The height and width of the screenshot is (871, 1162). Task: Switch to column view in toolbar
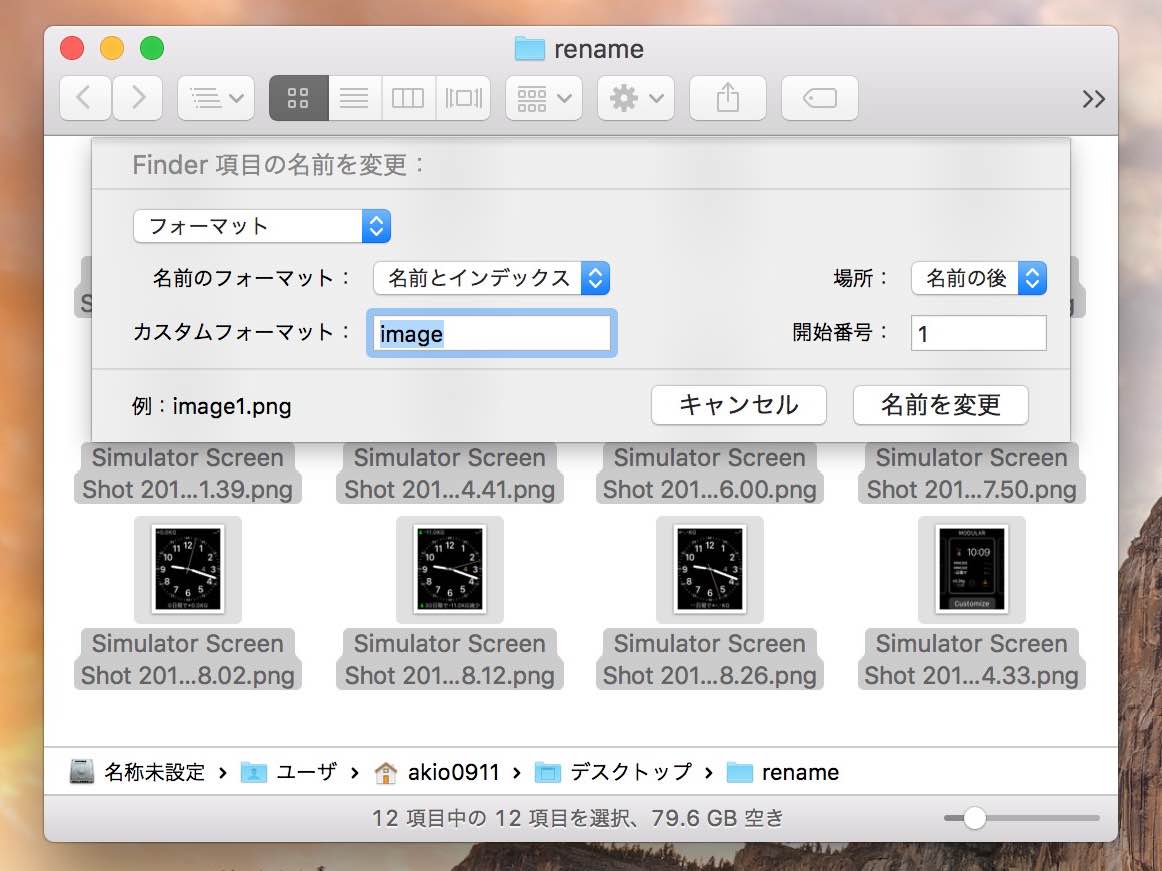coord(408,98)
